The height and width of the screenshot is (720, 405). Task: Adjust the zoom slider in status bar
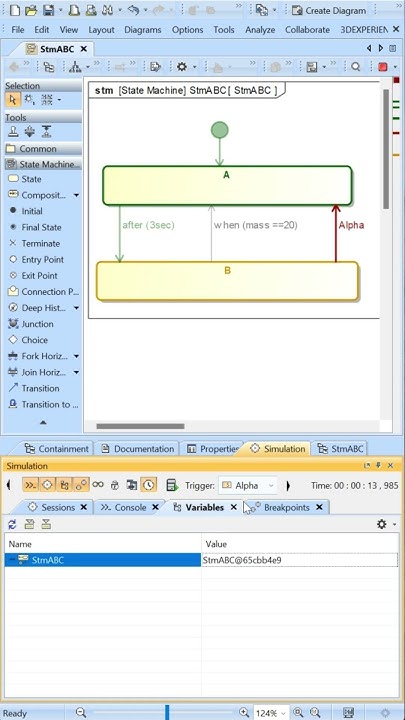[x=167, y=713]
